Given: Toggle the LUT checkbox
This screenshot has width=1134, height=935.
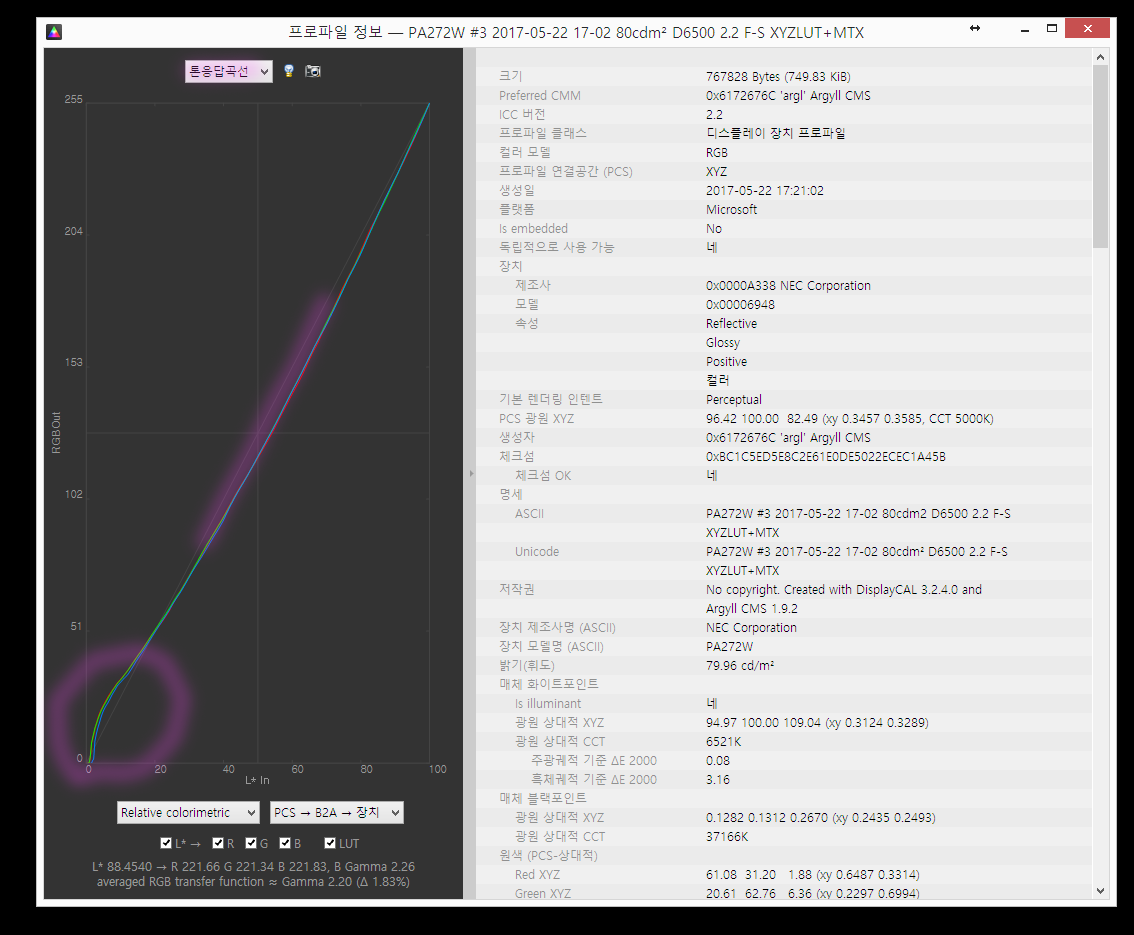Looking at the screenshot, I should pos(330,844).
